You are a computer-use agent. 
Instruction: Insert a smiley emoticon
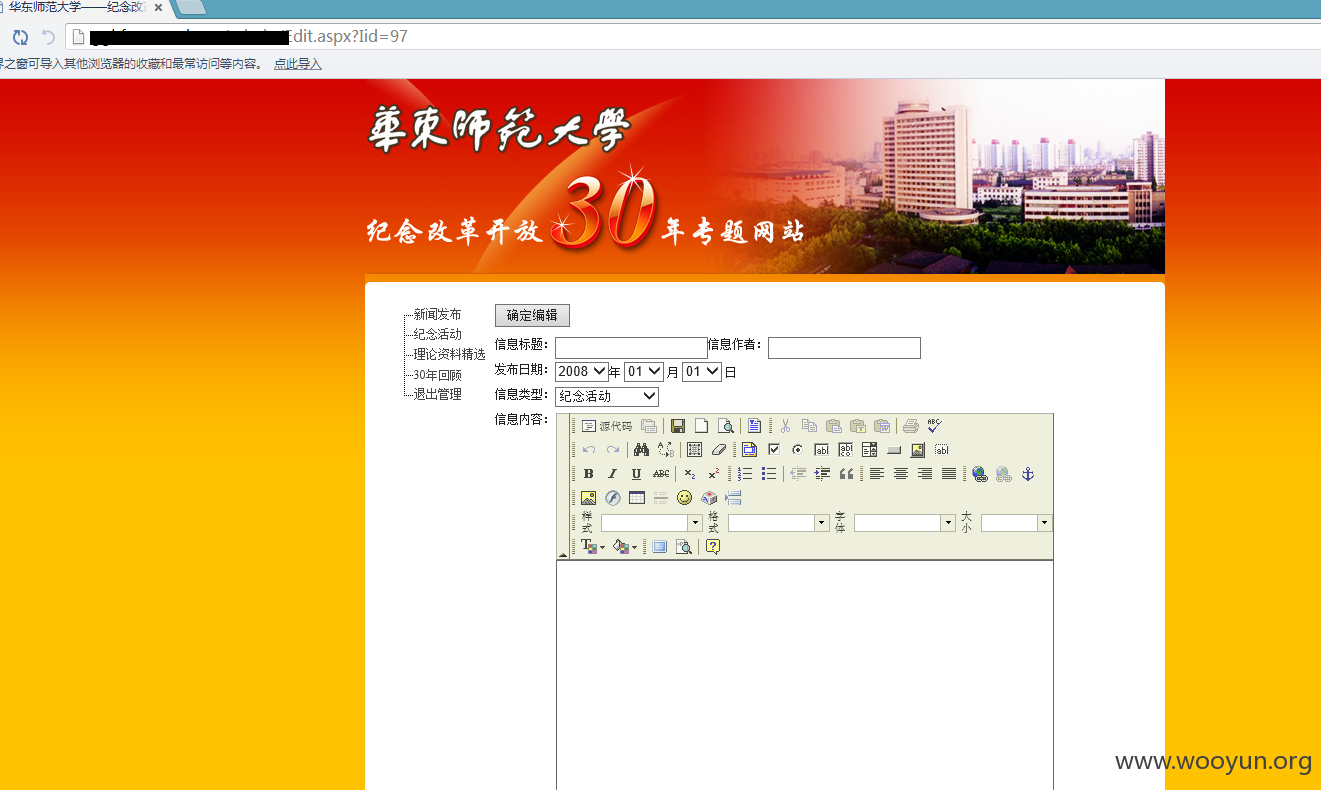coord(685,498)
